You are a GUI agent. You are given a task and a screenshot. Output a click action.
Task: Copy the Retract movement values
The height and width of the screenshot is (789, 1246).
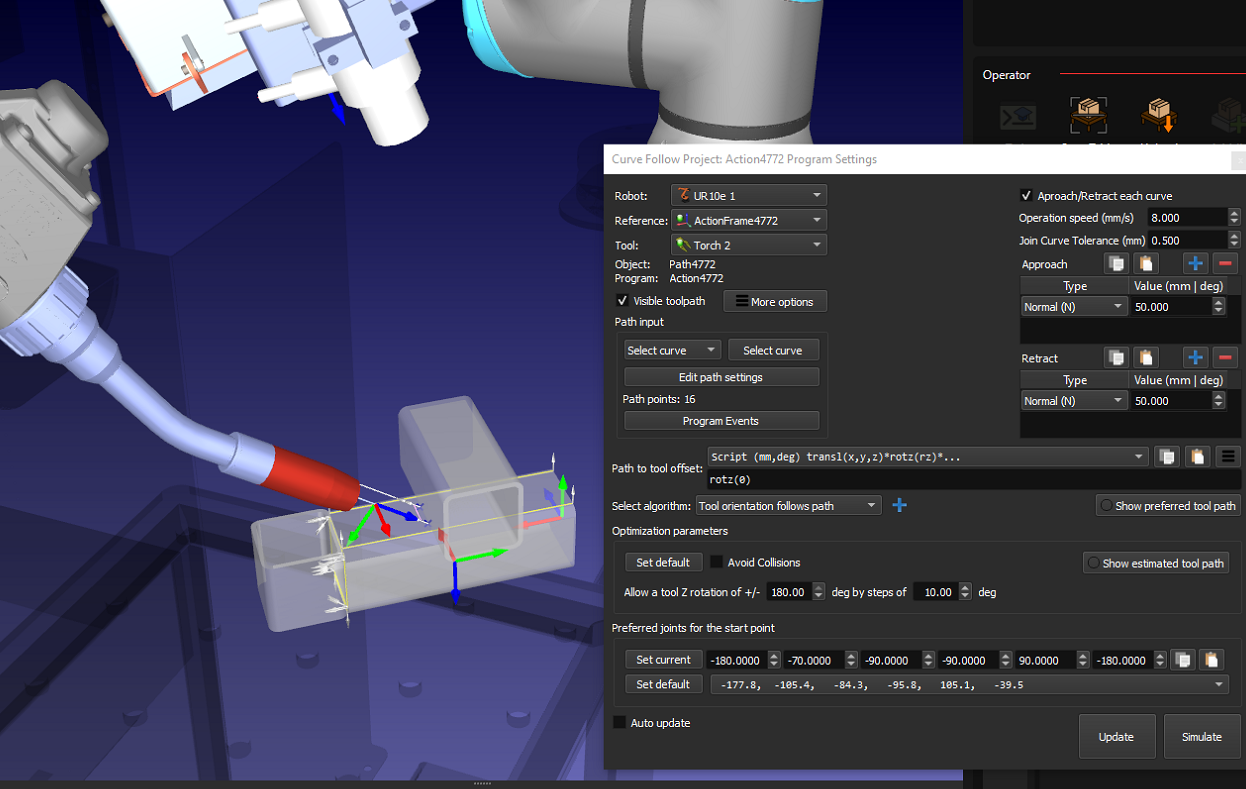coord(1116,358)
